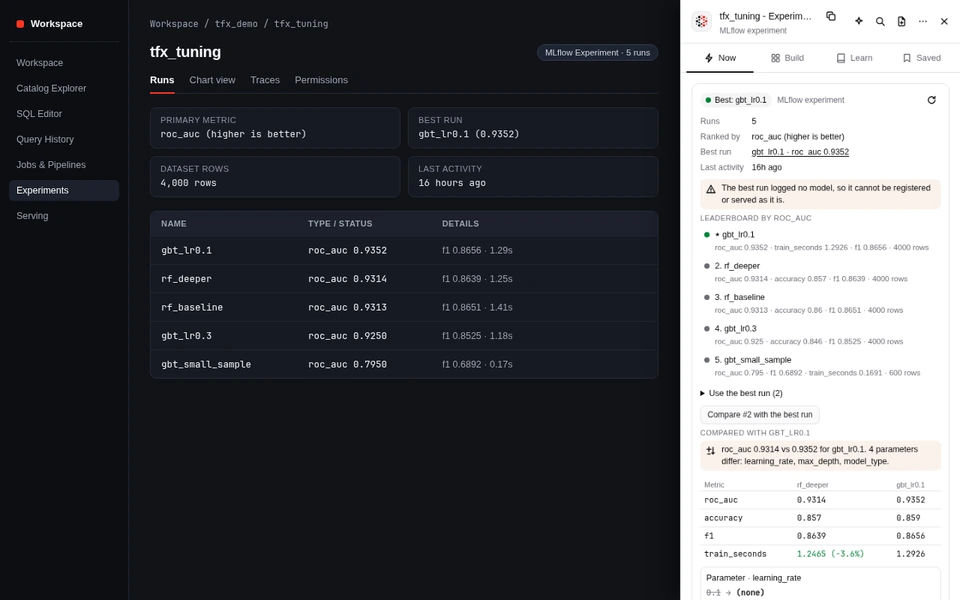Switch to the Now tab
Viewport: 960px width, 600px height.
[x=720, y=58]
